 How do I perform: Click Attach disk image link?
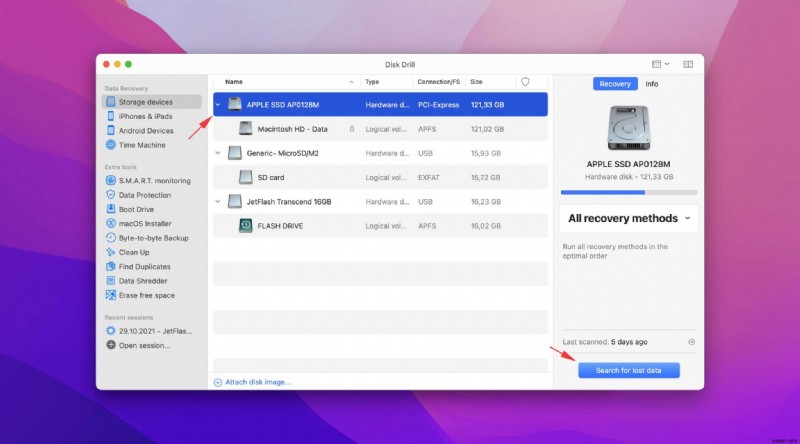pyautogui.click(x=253, y=382)
